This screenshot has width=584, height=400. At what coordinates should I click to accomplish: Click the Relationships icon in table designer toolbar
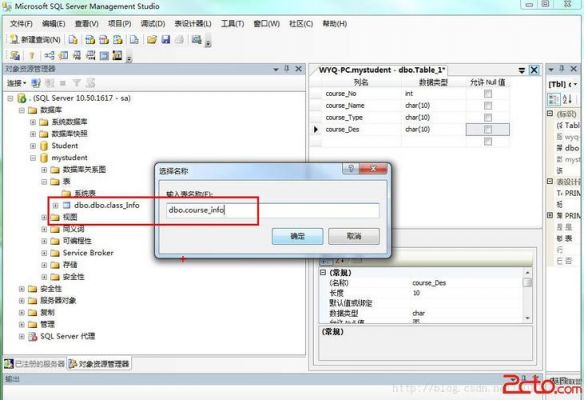tap(49, 56)
